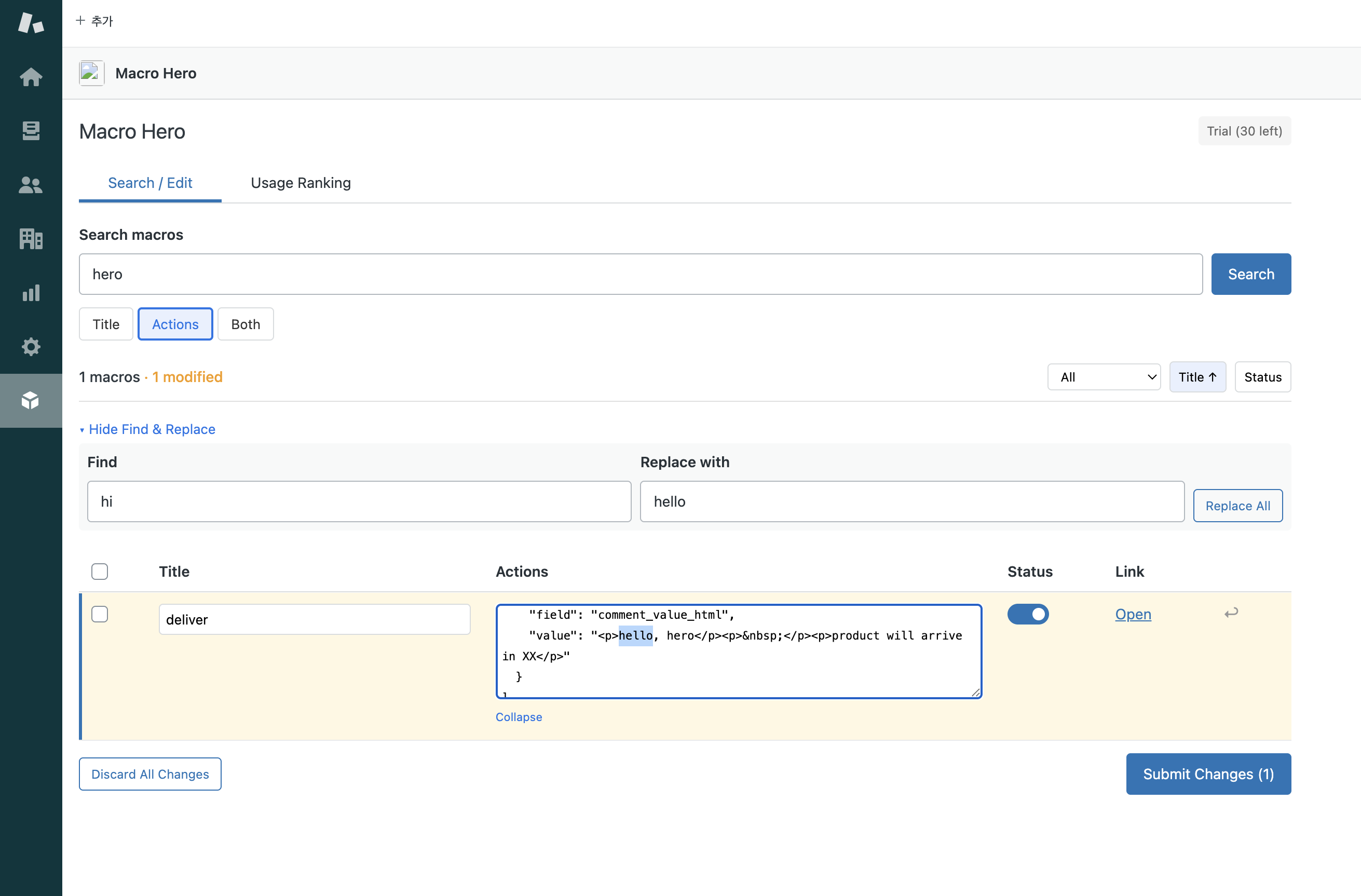This screenshot has height=896, width=1361.
Task: Click the return arrow in the Link column
Action: [x=1231, y=613]
